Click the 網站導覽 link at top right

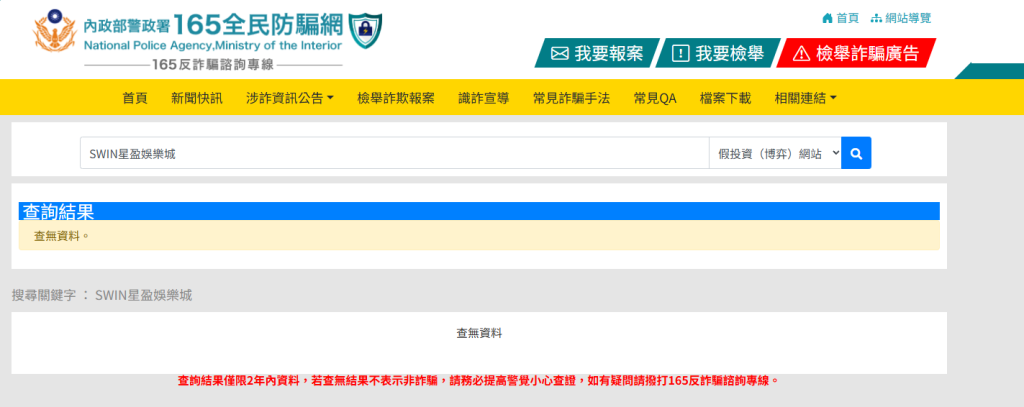[x=908, y=18]
